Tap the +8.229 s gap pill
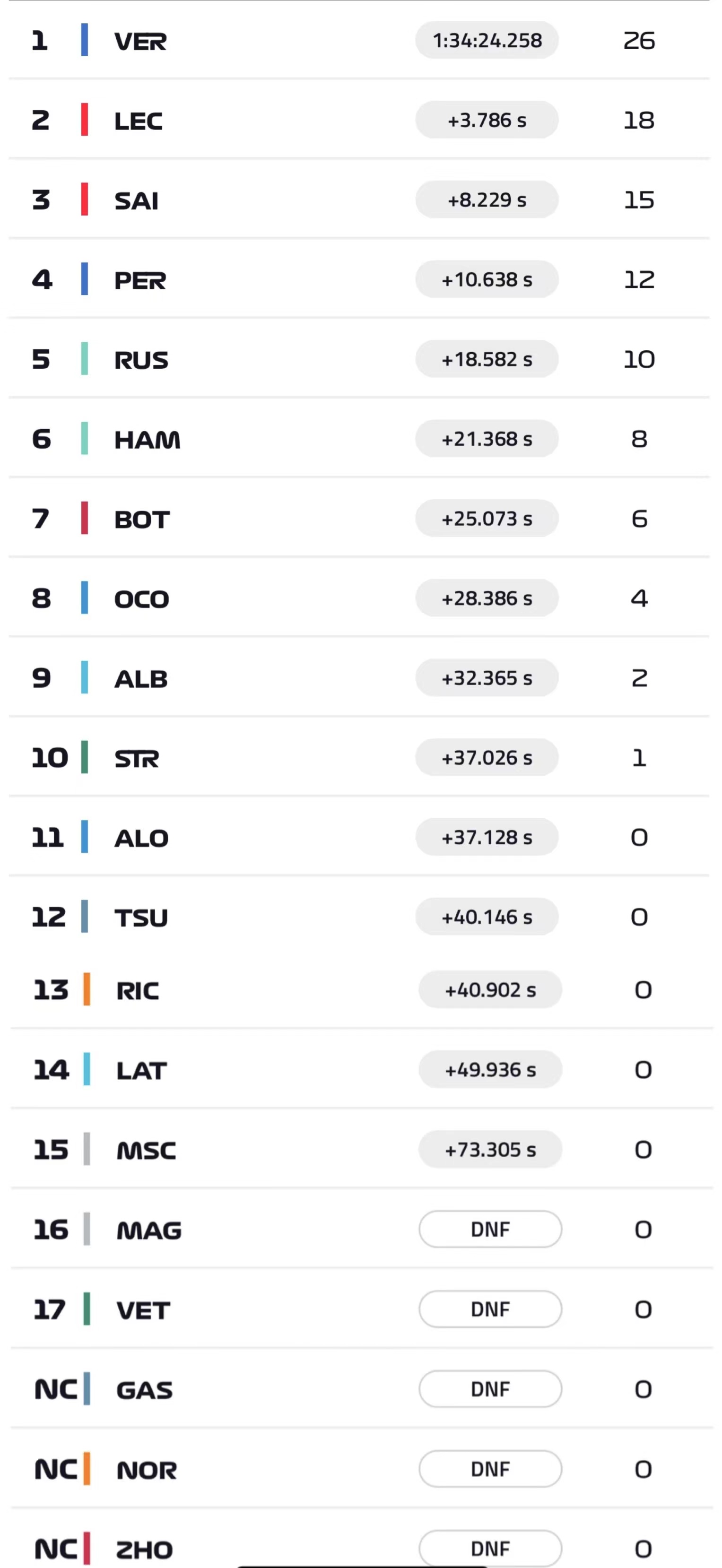This screenshot has height=1568, width=722. point(487,199)
